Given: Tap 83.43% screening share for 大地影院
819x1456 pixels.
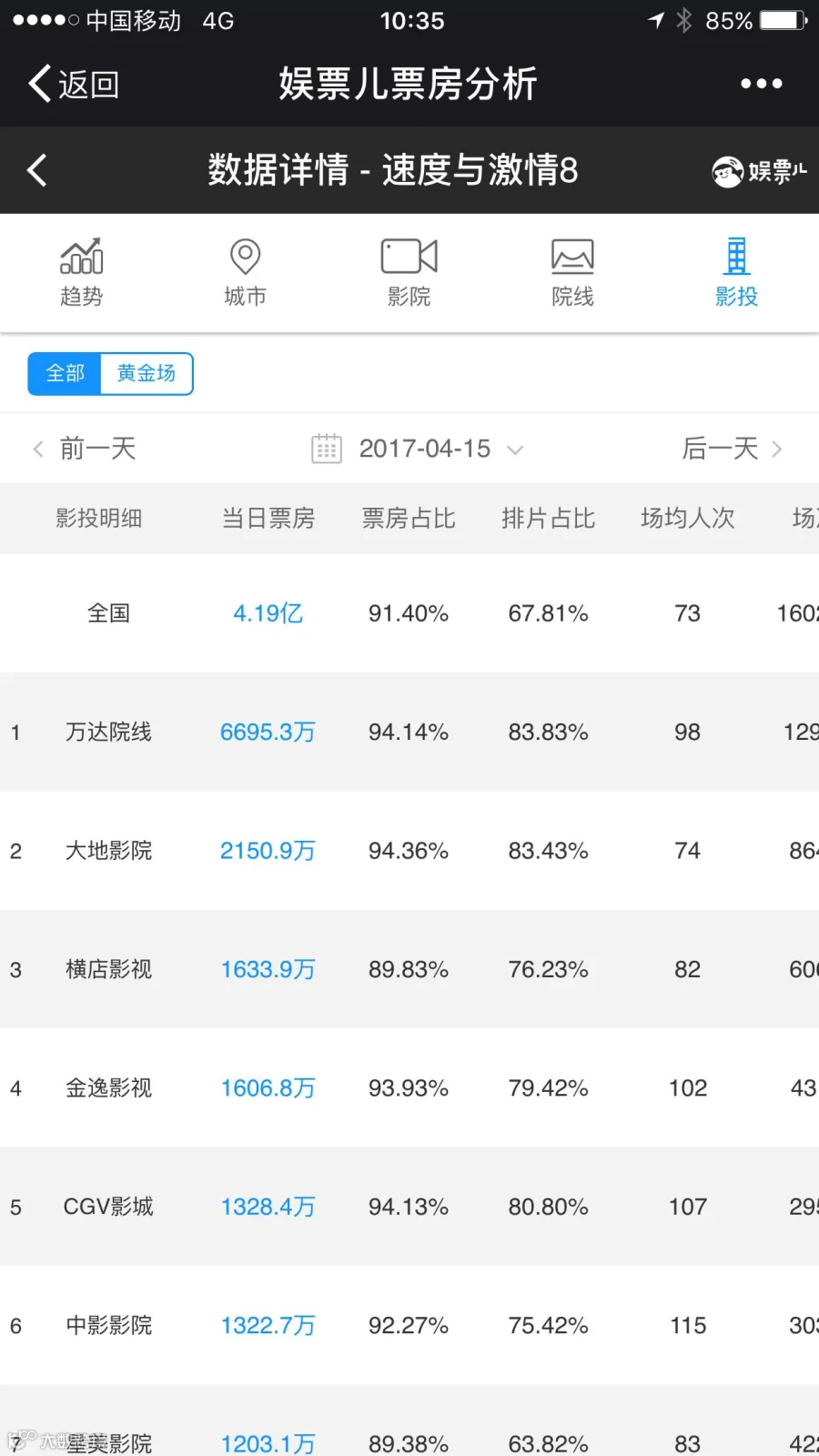Looking at the screenshot, I should coord(549,851).
